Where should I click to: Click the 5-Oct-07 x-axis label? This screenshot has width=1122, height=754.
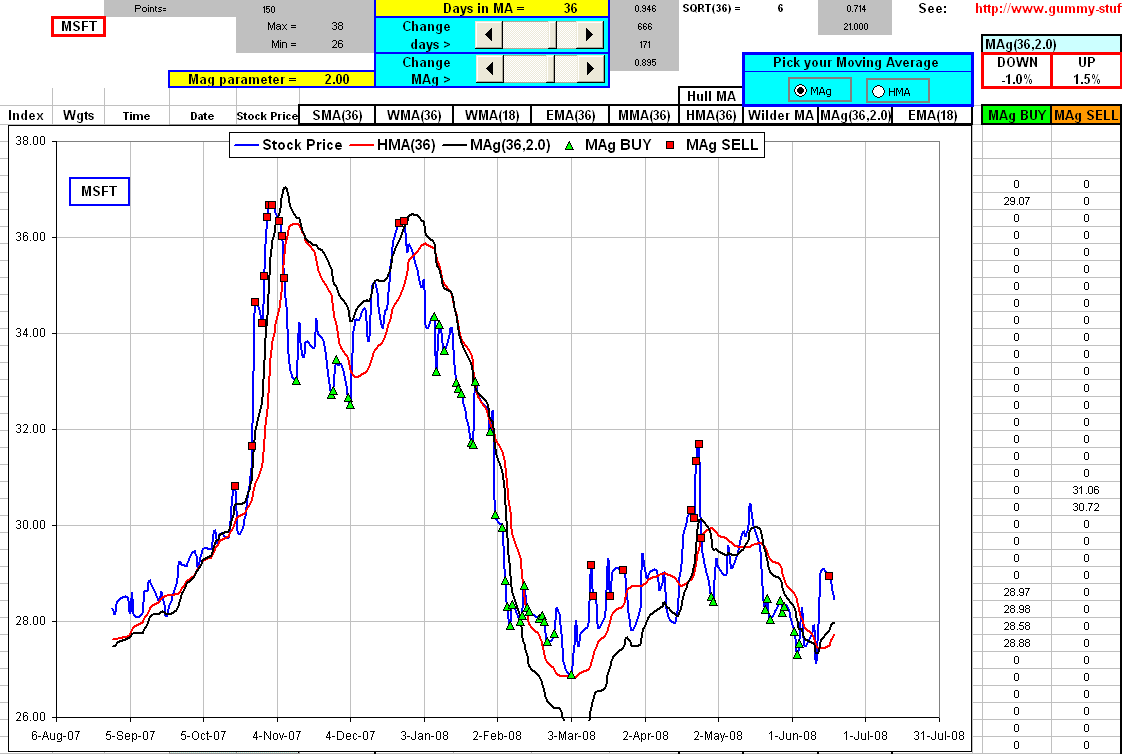click(203, 735)
